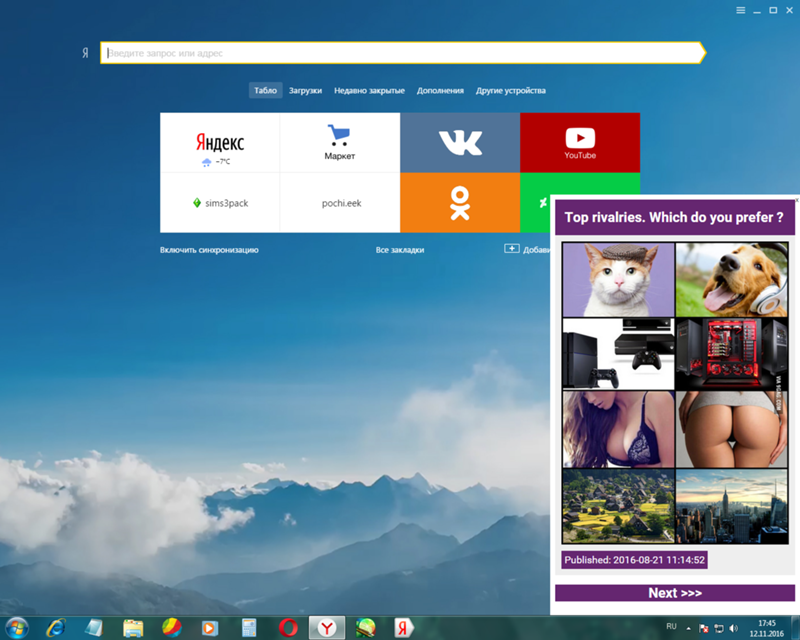800x640 pixels.
Task: Click Включить синхронизацию link
Action: coord(209,250)
